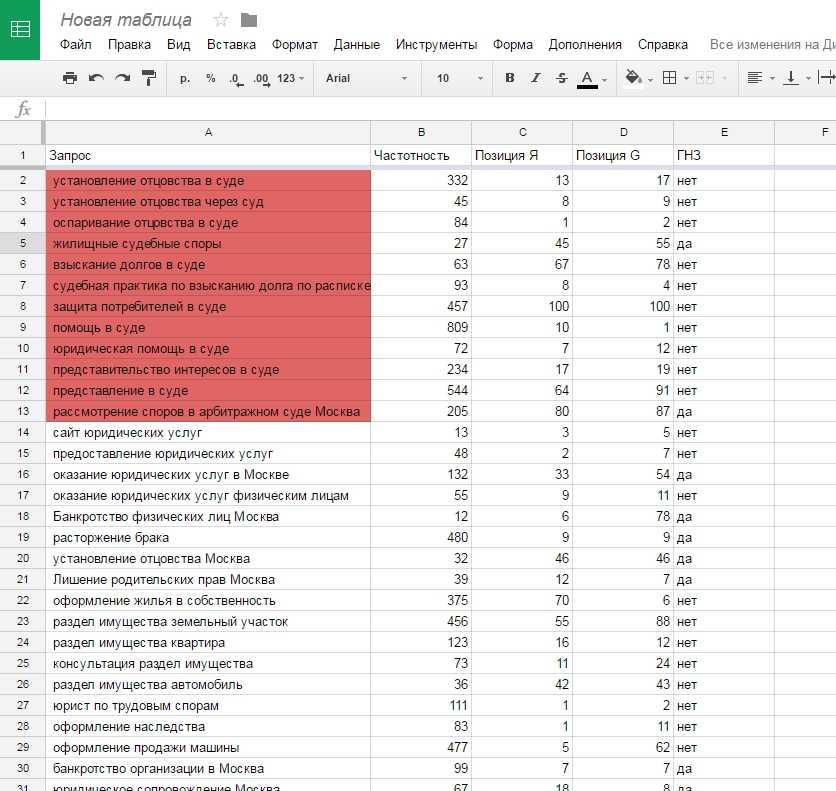Open the move-to-folder icon
Screen dimensions: 836x791
[249, 20]
